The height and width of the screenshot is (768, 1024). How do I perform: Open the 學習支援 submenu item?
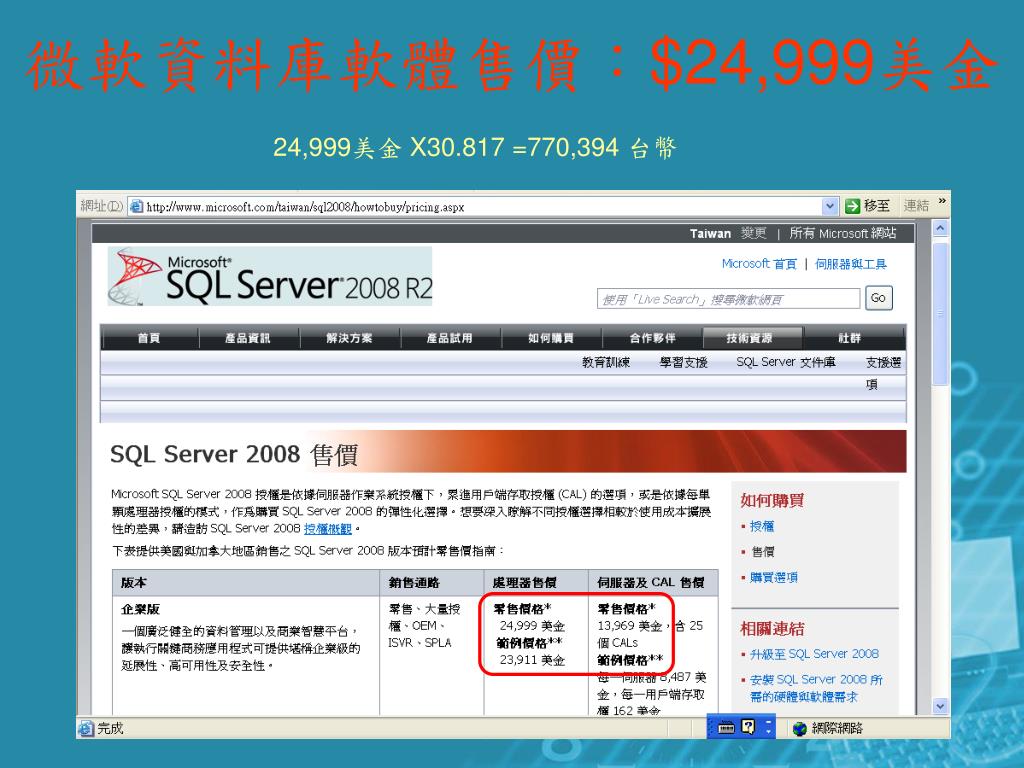[x=684, y=362]
